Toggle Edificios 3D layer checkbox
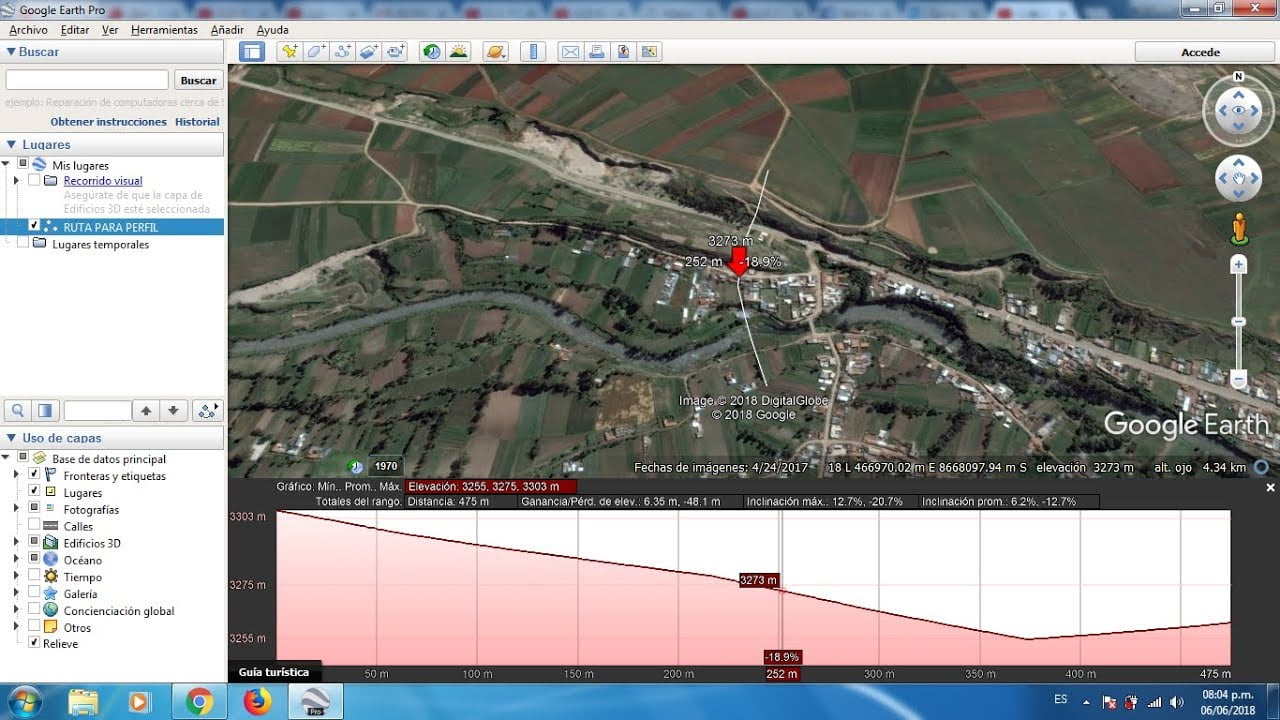The width and height of the screenshot is (1280, 720). click(35, 543)
